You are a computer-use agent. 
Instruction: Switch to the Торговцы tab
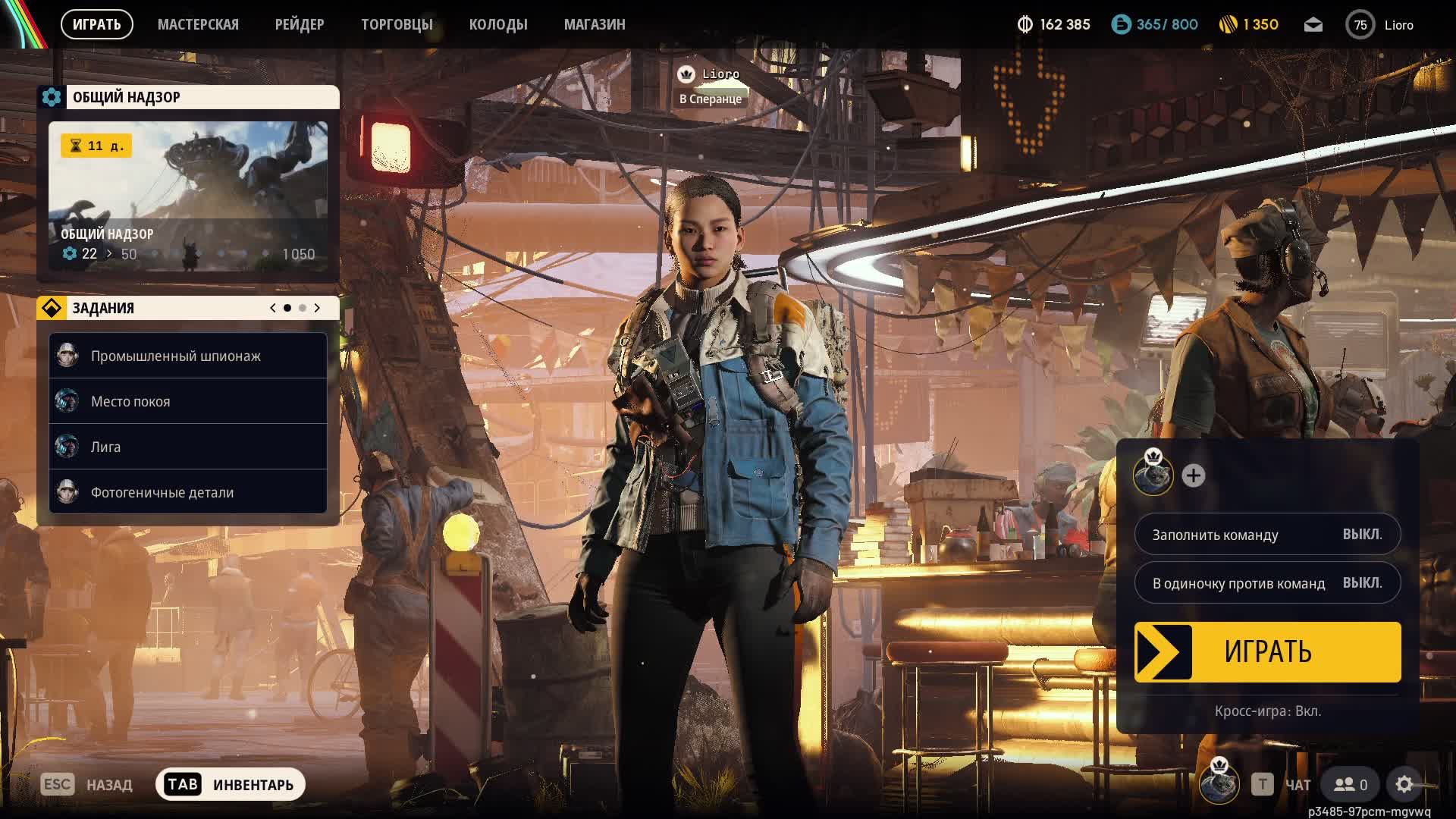397,25
